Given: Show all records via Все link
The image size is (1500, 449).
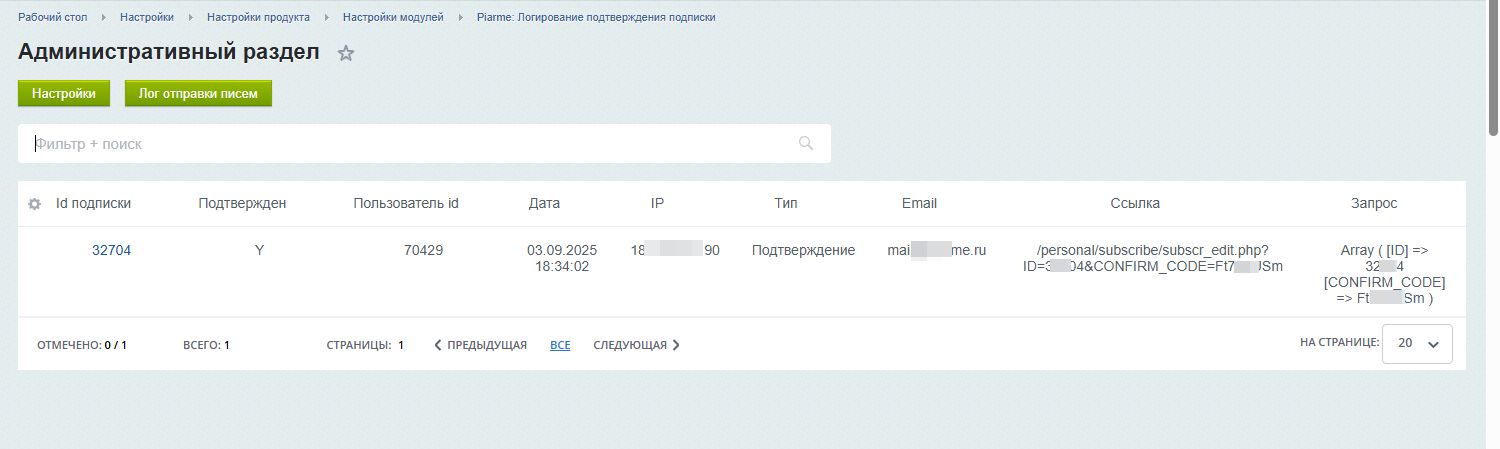Looking at the screenshot, I should click(x=560, y=345).
